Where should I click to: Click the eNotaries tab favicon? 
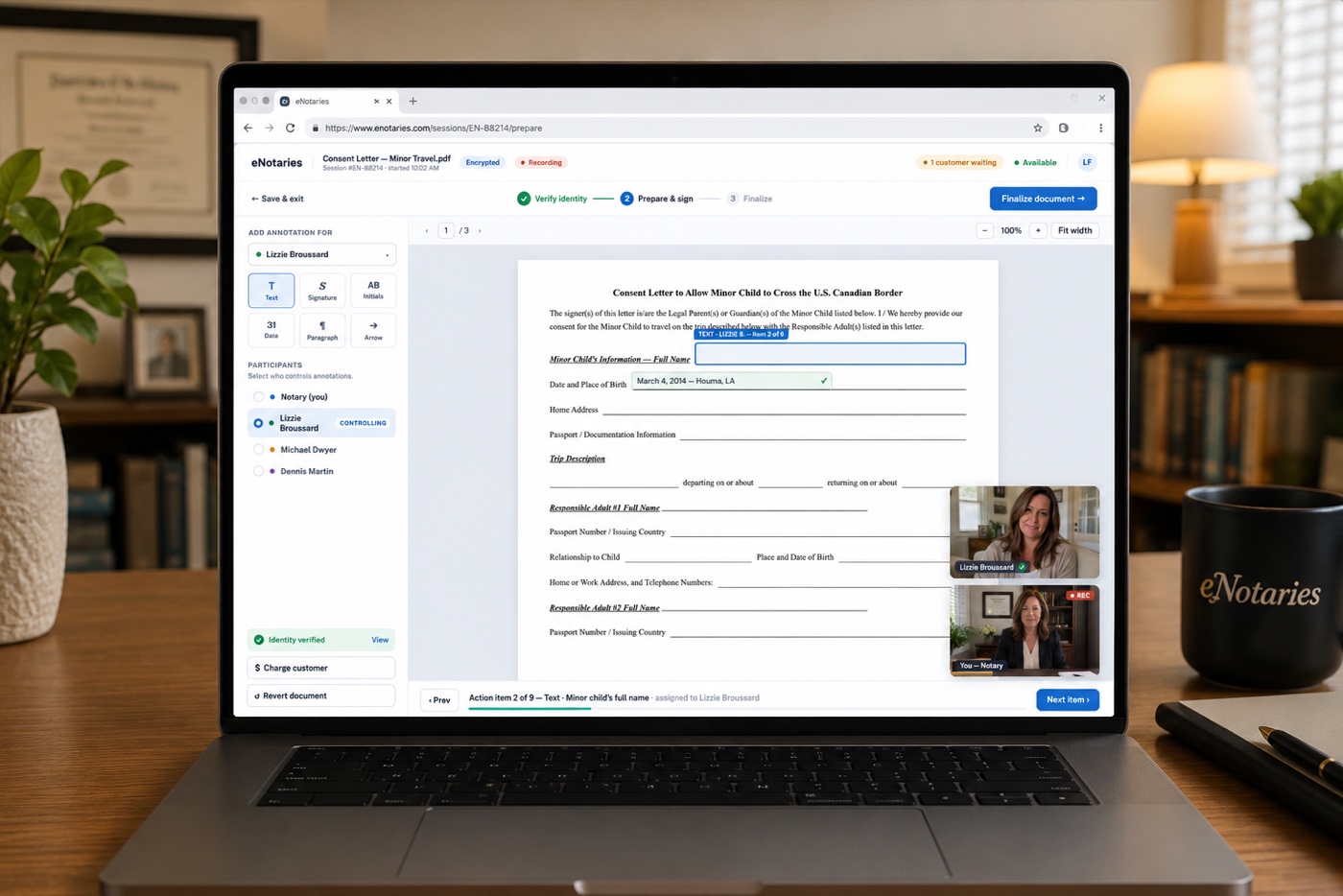point(285,101)
